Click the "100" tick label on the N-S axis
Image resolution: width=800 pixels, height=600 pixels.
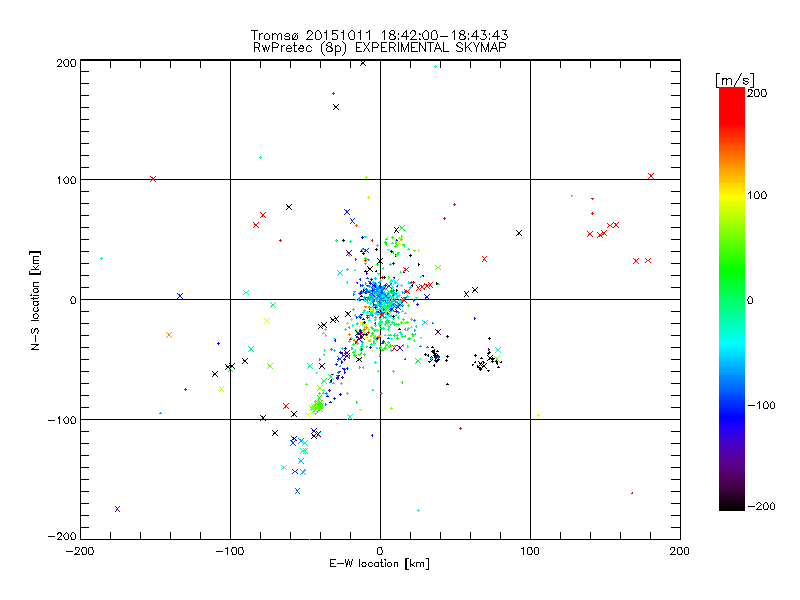(x=66, y=180)
